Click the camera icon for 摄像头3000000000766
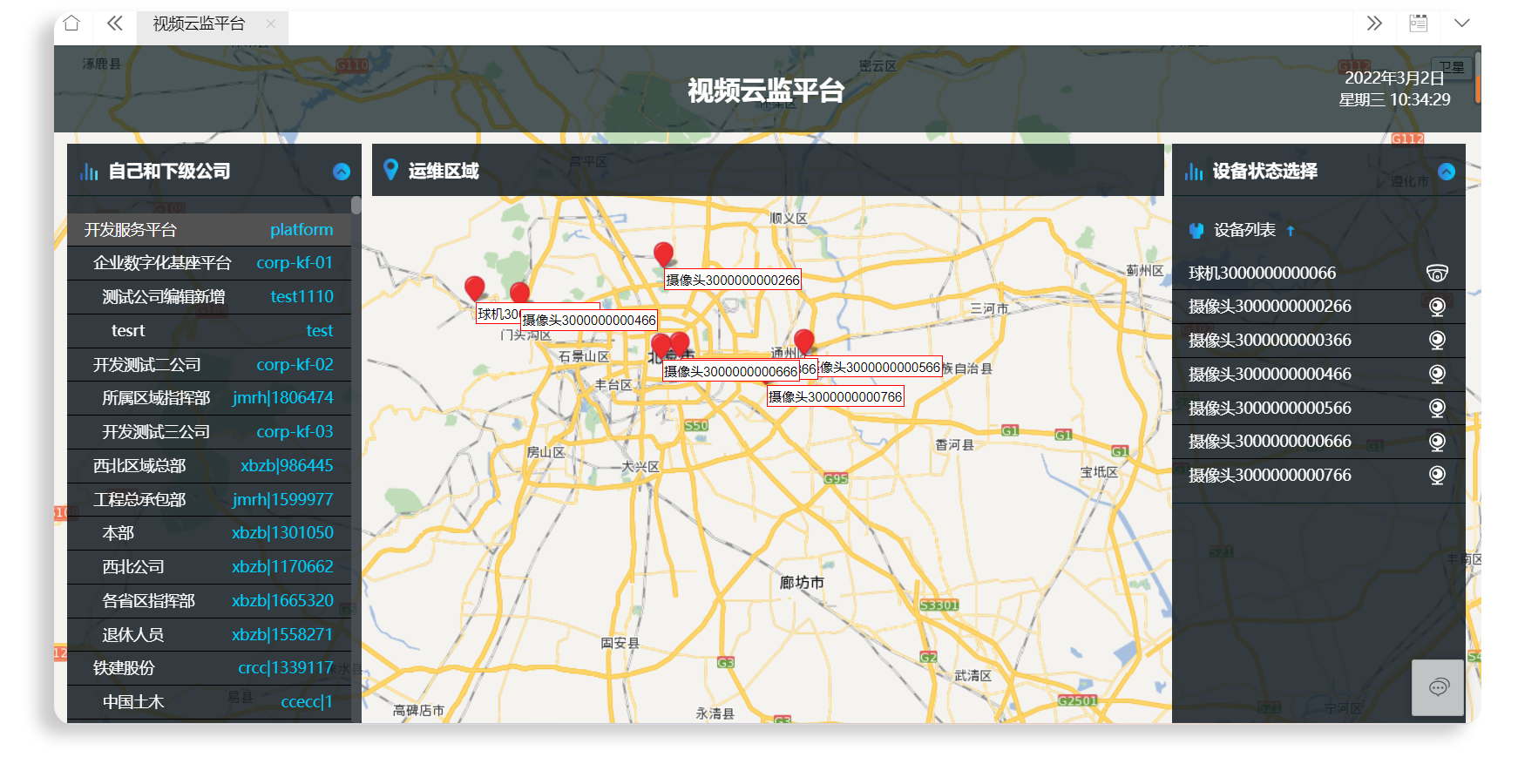 (1438, 476)
